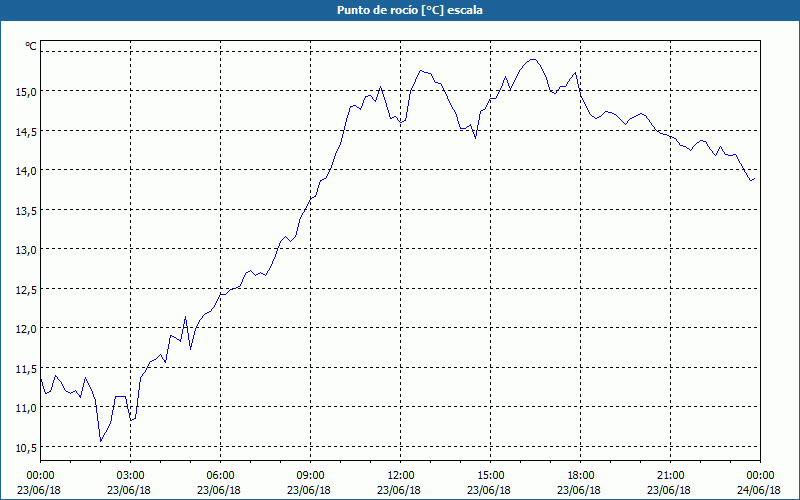
Task: Click the 00:00 label above 24/06/18
Action: (760, 476)
